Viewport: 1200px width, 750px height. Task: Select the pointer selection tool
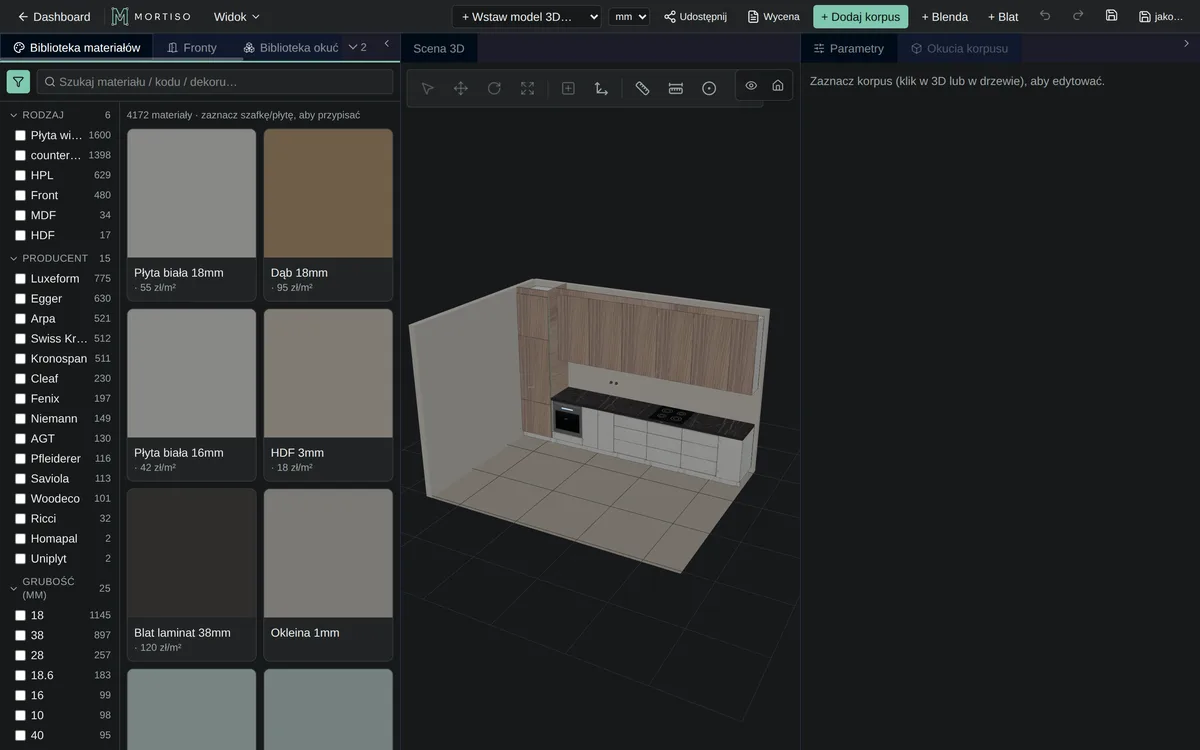point(428,88)
